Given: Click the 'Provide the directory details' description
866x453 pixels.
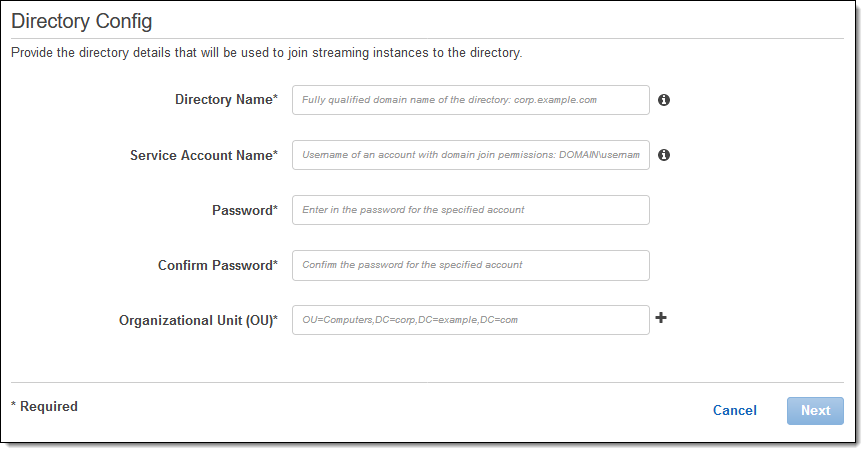Looking at the screenshot, I should [x=266, y=52].
